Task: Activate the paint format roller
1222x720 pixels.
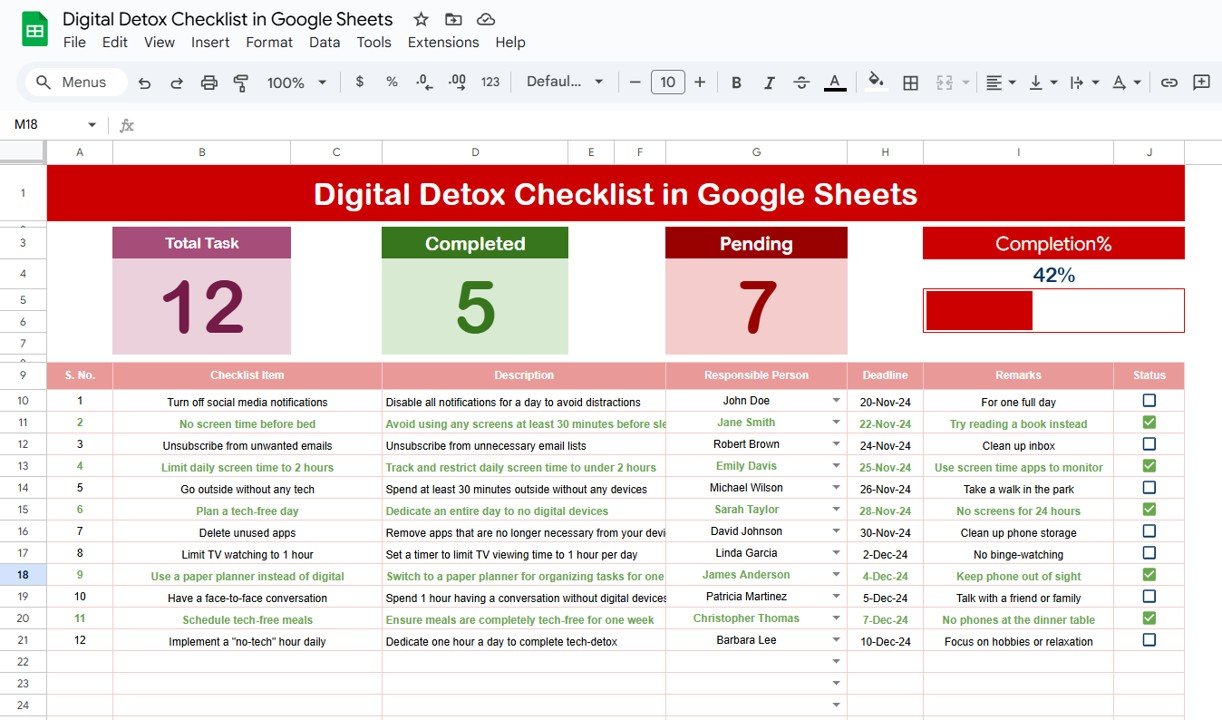Action: pos(240,83)
